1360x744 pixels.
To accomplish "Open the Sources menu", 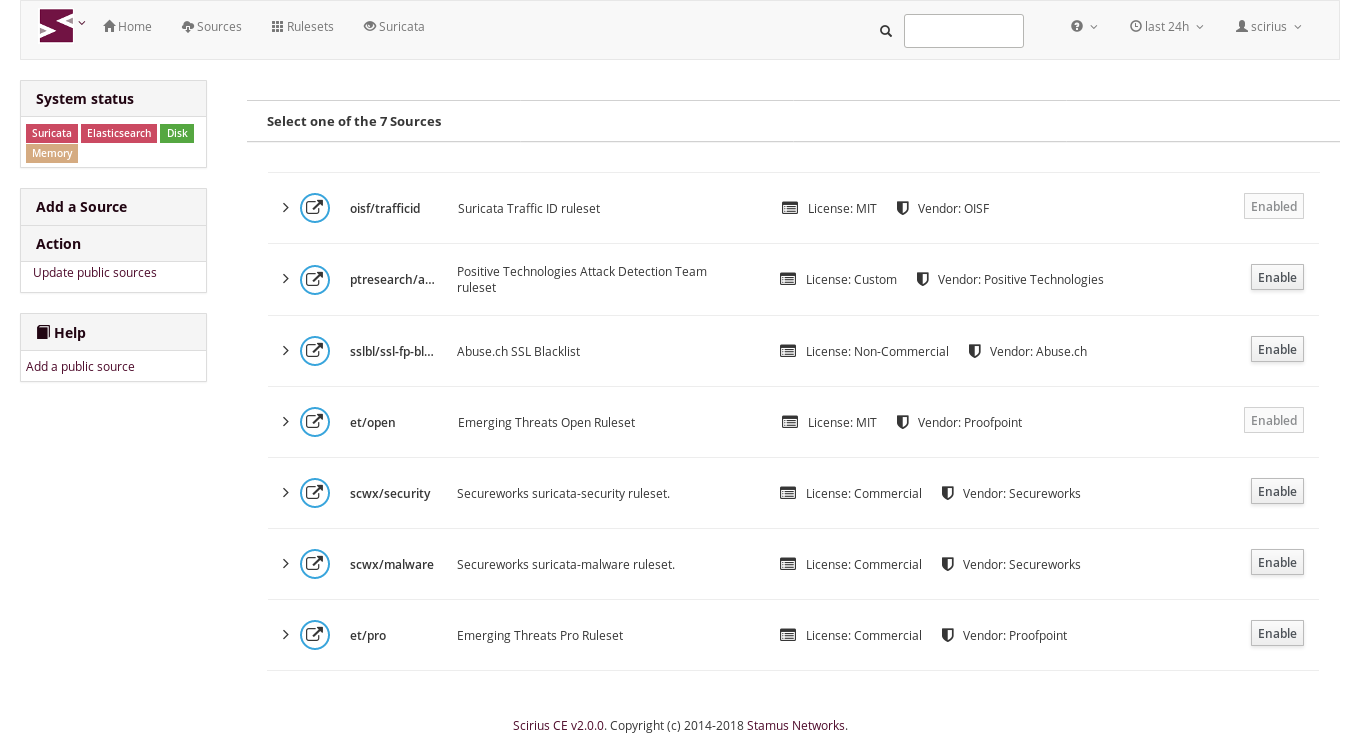I will 211,27.
